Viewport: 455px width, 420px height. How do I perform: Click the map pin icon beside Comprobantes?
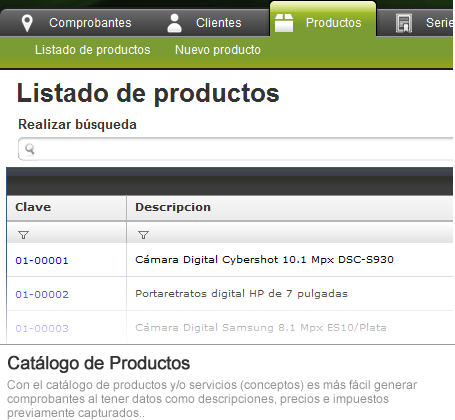(x=27, y=23)
